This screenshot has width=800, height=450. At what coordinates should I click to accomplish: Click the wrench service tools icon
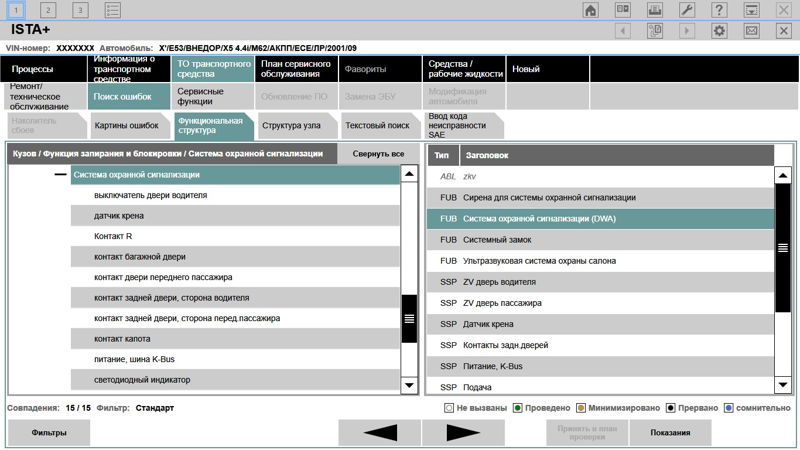pos(686,10)
